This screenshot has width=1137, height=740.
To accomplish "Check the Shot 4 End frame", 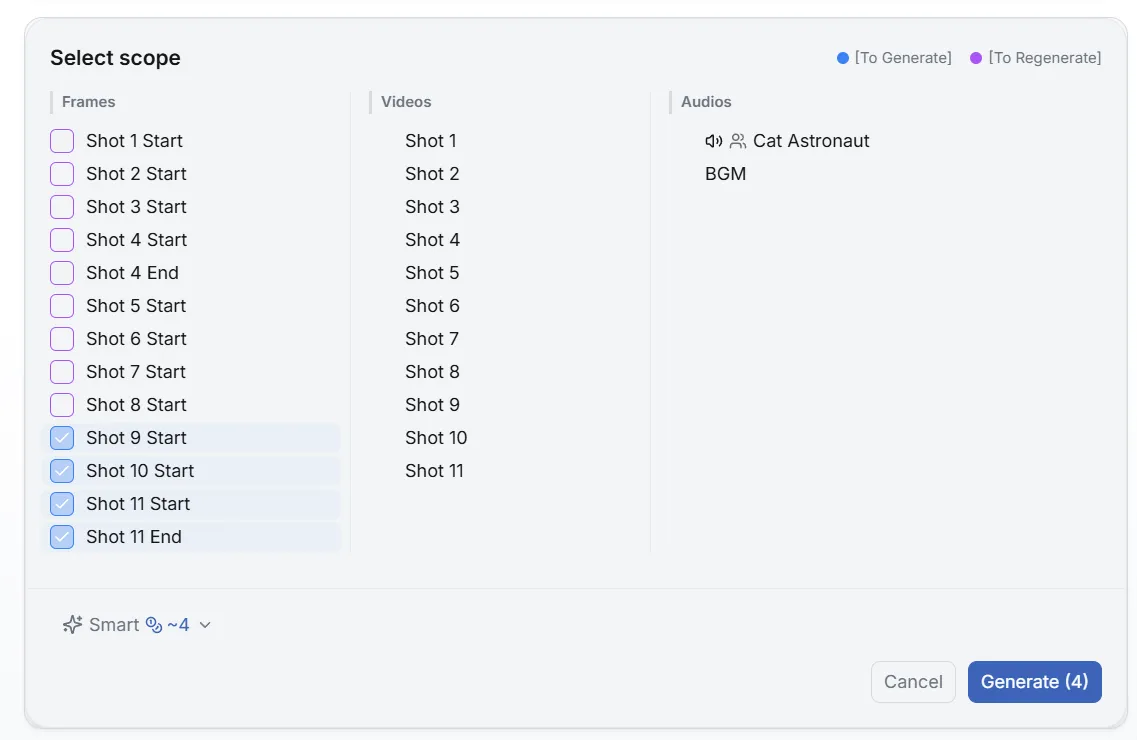I will [61, 272].
